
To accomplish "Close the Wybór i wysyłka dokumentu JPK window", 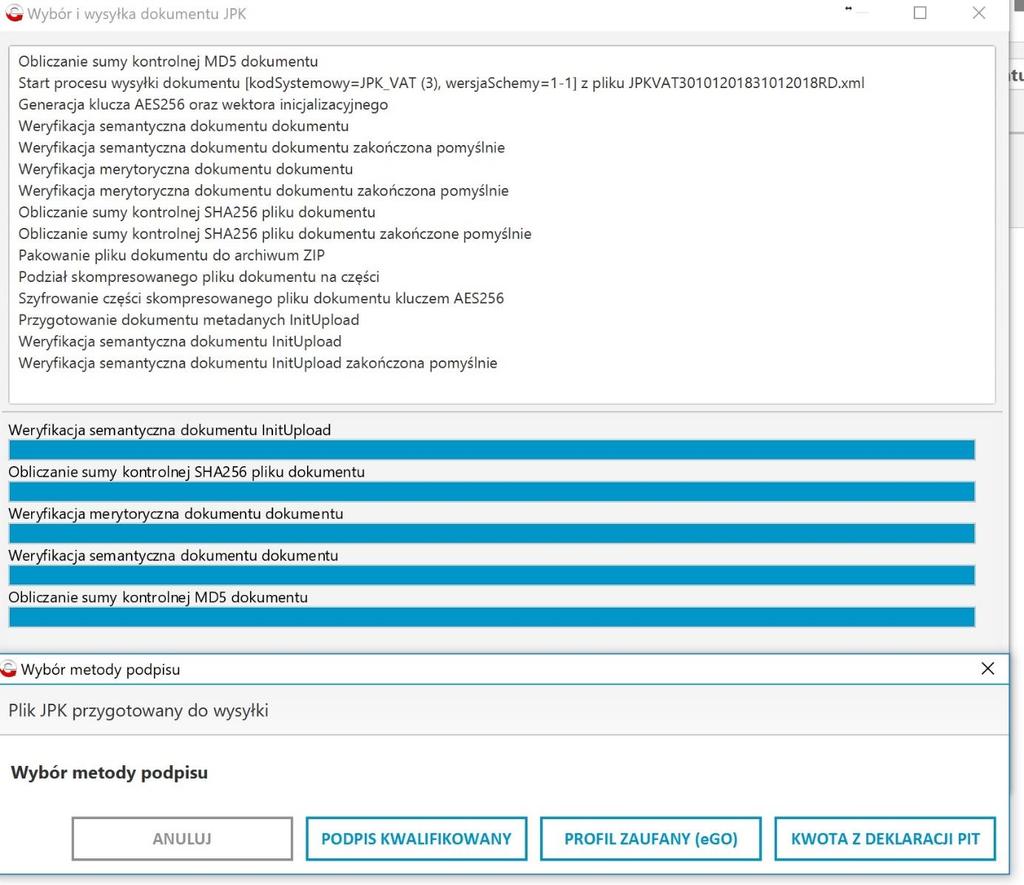I will (978, 12).
